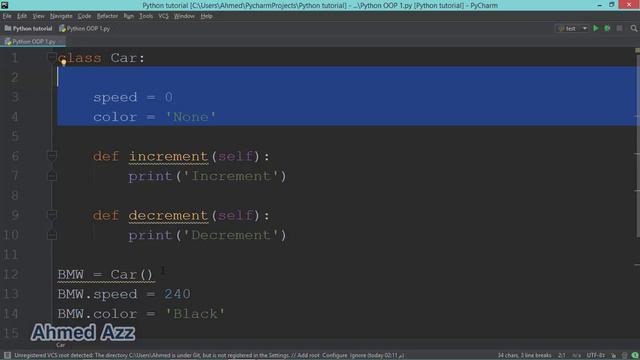Click the print('Increment') statement
Screen dimensions: 640x360
pos(207,176)
